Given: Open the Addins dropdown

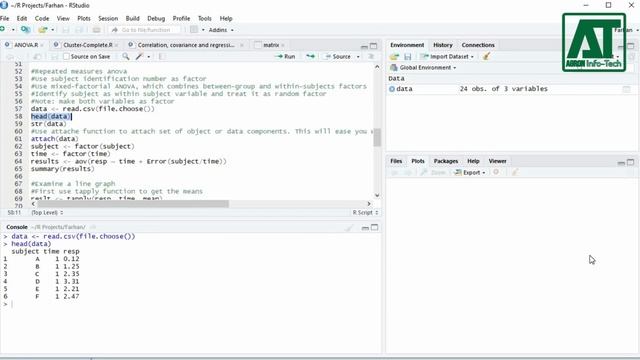Looking at the screenshot, I should click(x=221, y=30).
